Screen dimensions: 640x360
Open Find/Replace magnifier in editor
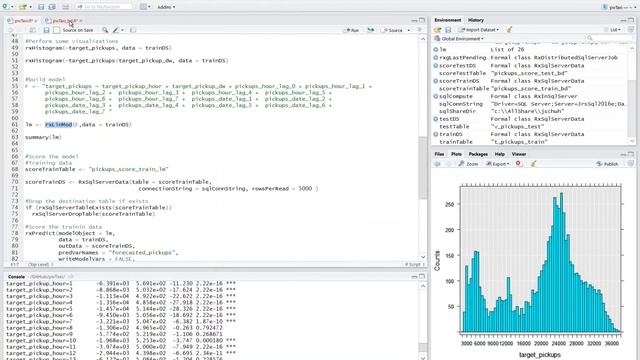[105, 30]
